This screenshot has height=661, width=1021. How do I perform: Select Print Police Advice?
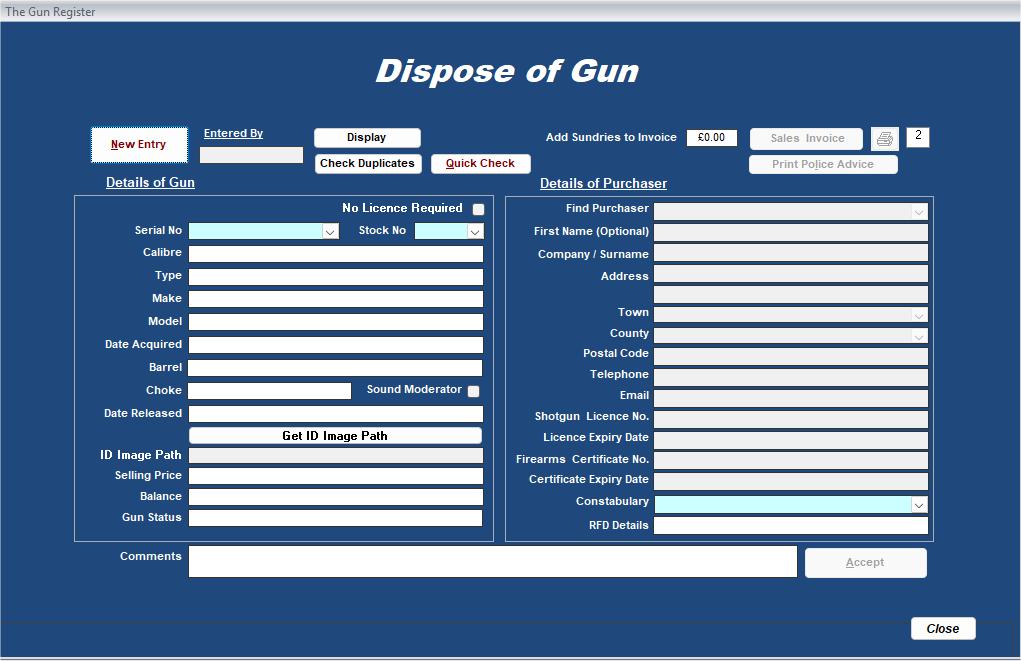(823, 164)
